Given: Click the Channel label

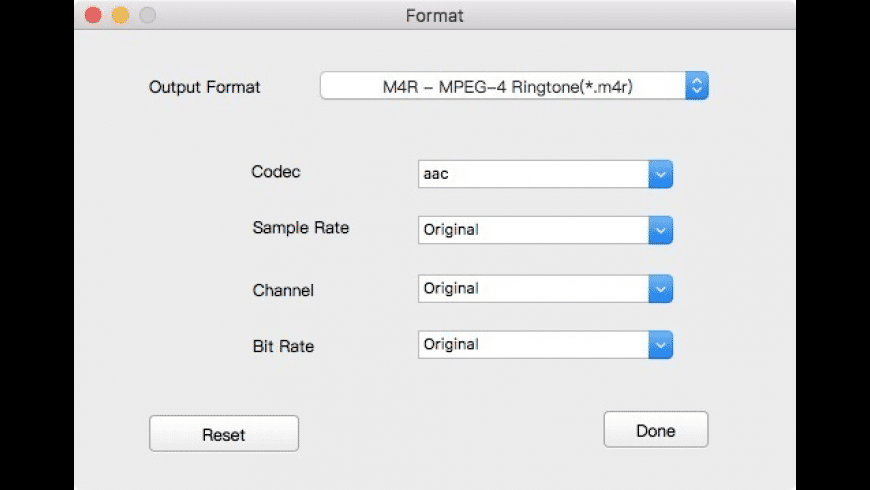Looking at the screenshot, I should [x=283, y=290].
